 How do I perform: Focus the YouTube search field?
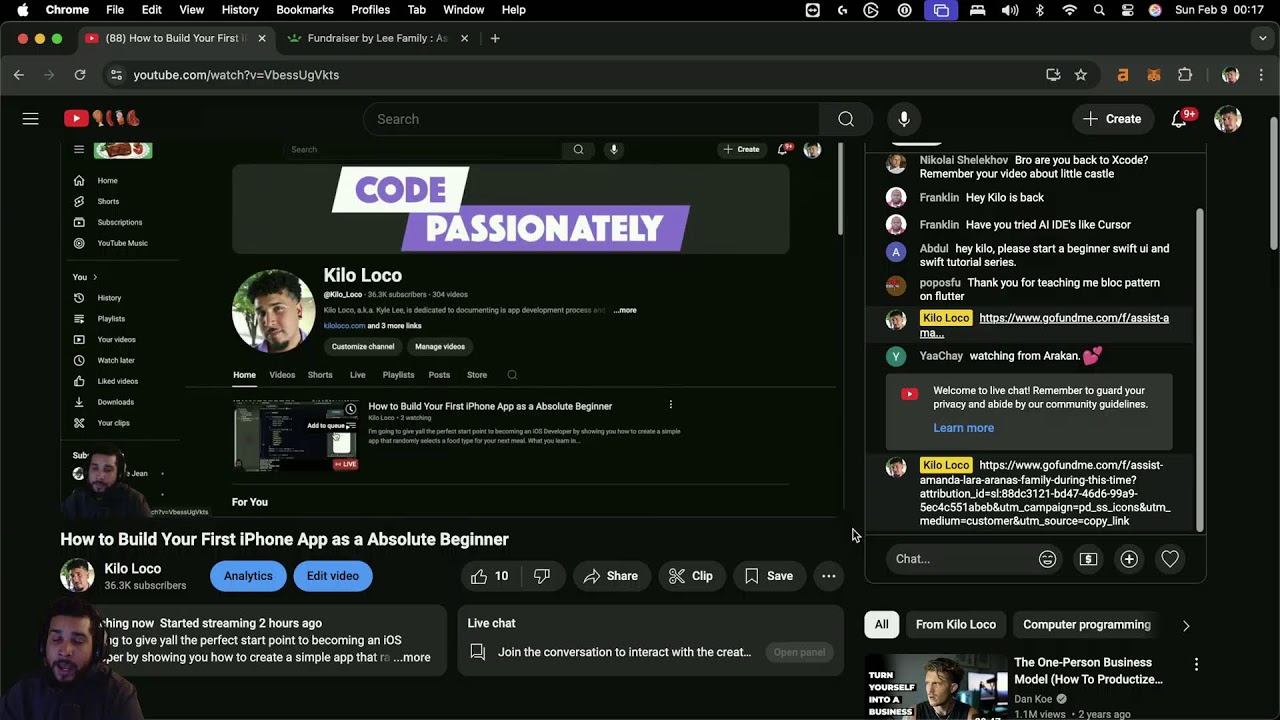[591, 119]
